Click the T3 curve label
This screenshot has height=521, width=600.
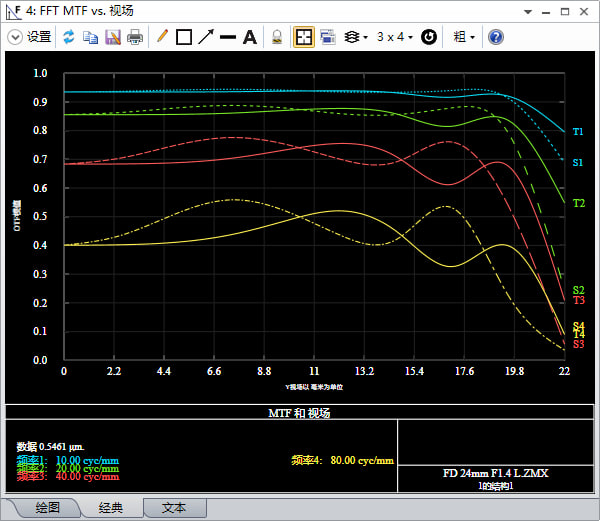coord(579,300)
